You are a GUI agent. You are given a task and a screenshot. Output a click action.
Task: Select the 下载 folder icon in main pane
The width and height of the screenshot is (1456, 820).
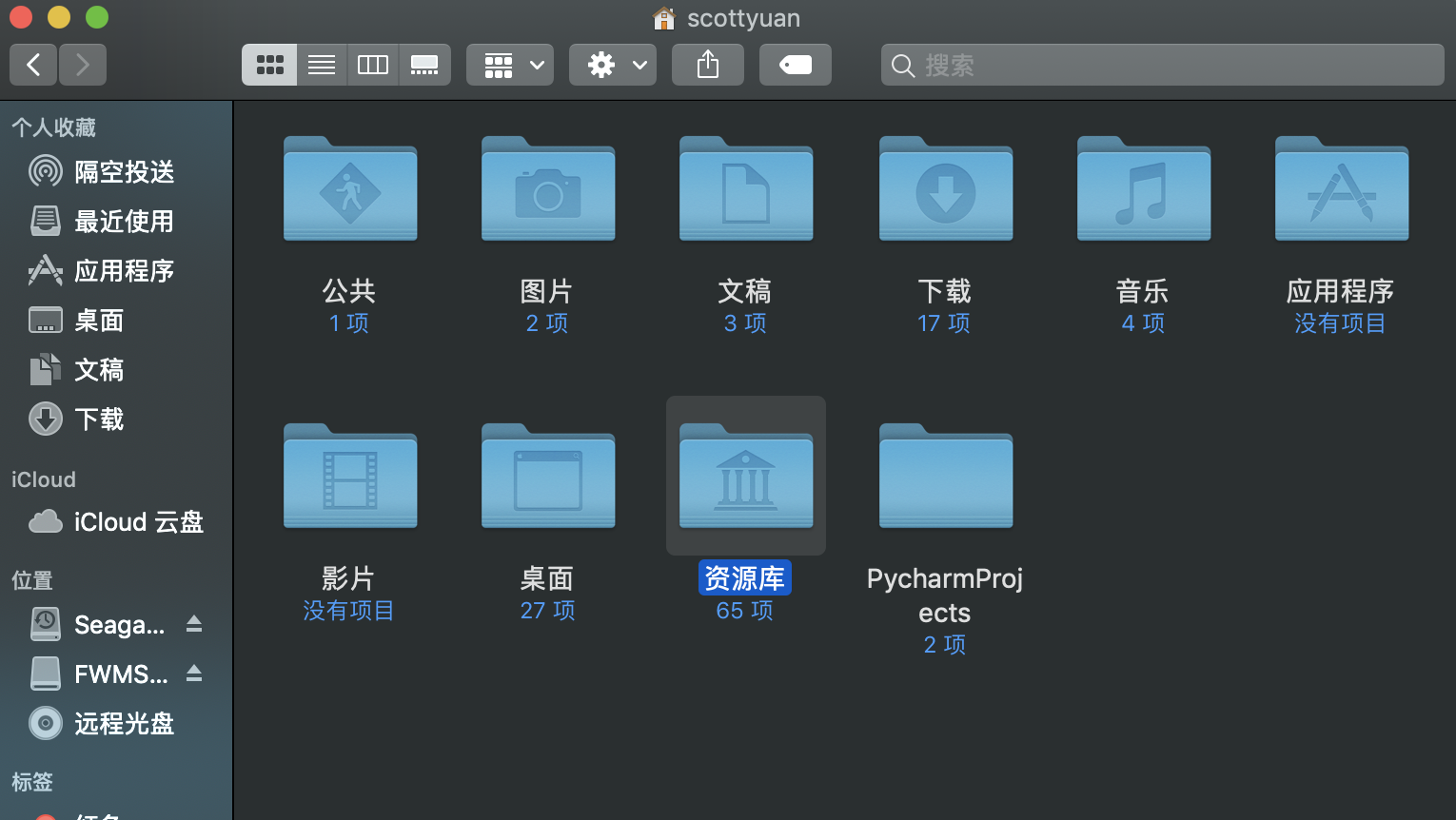[946, 188]
